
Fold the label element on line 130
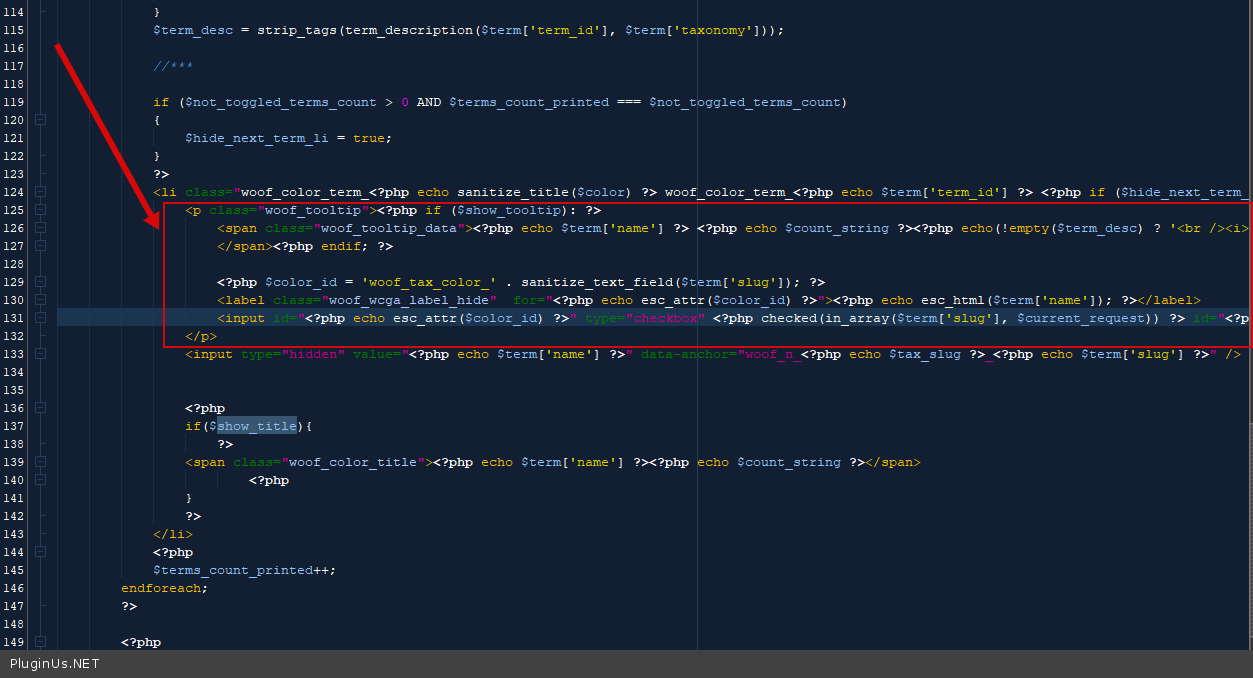(41, 300)
